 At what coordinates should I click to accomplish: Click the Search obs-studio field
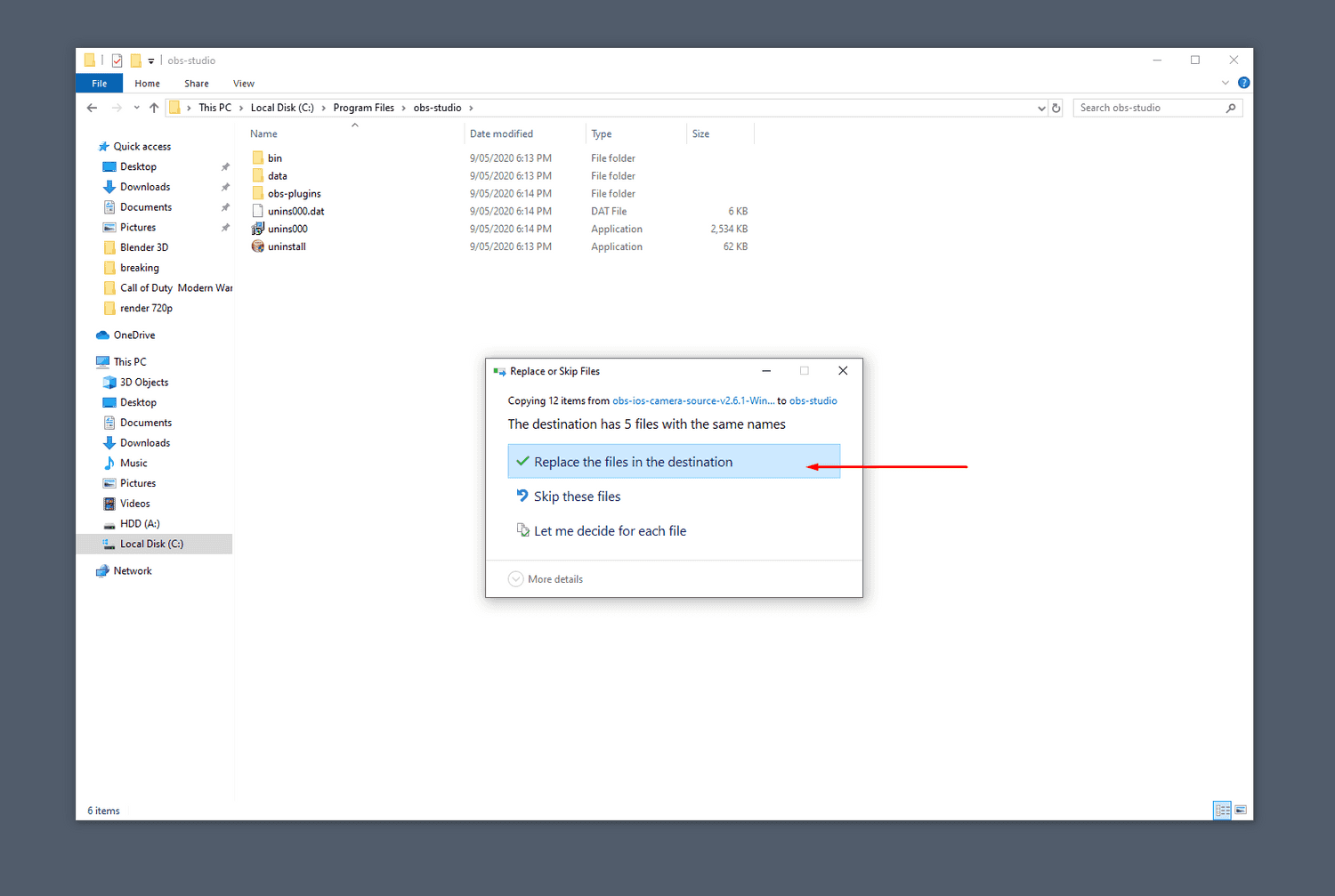[1148, 108]
